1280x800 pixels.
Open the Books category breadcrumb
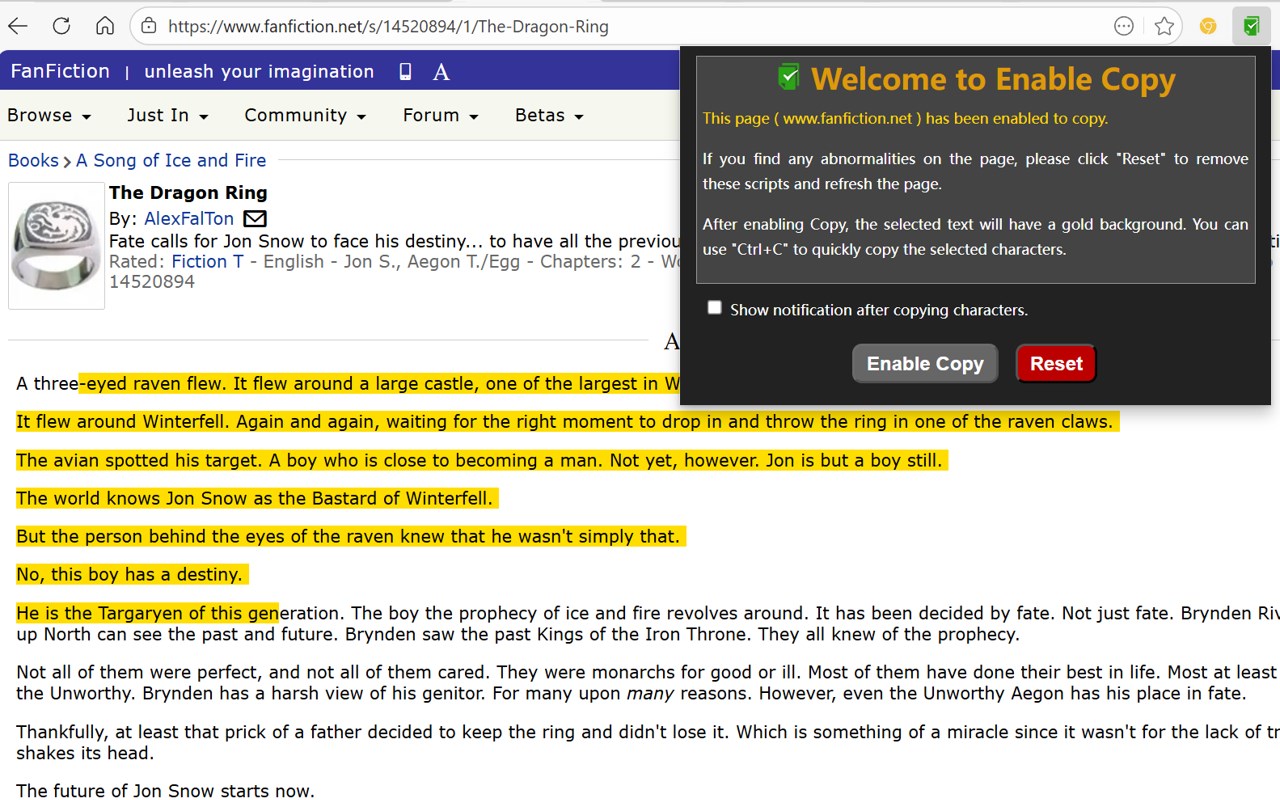pyautogui.click(x=33, y=160)
